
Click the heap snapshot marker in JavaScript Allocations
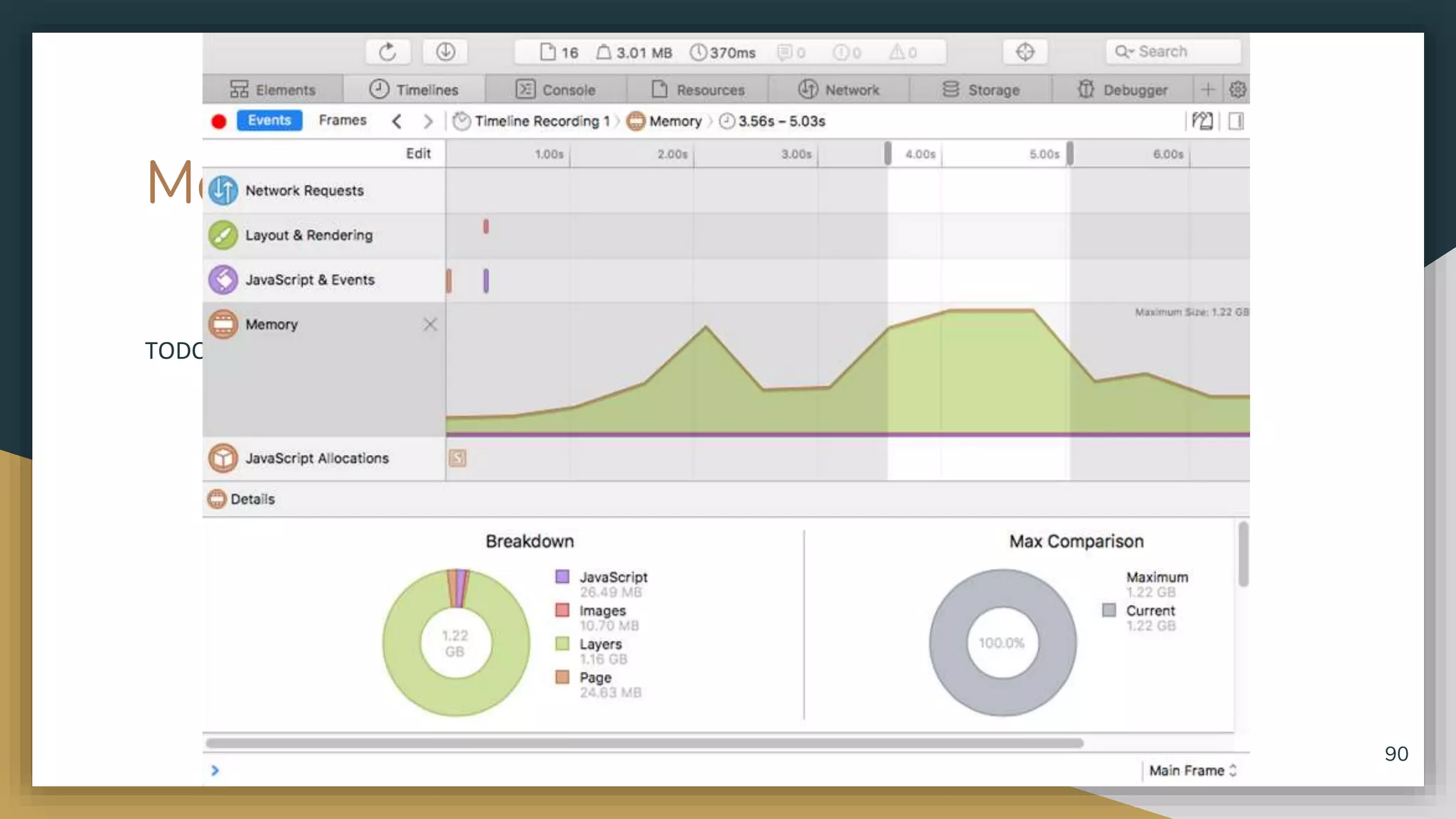pos(457,459)
